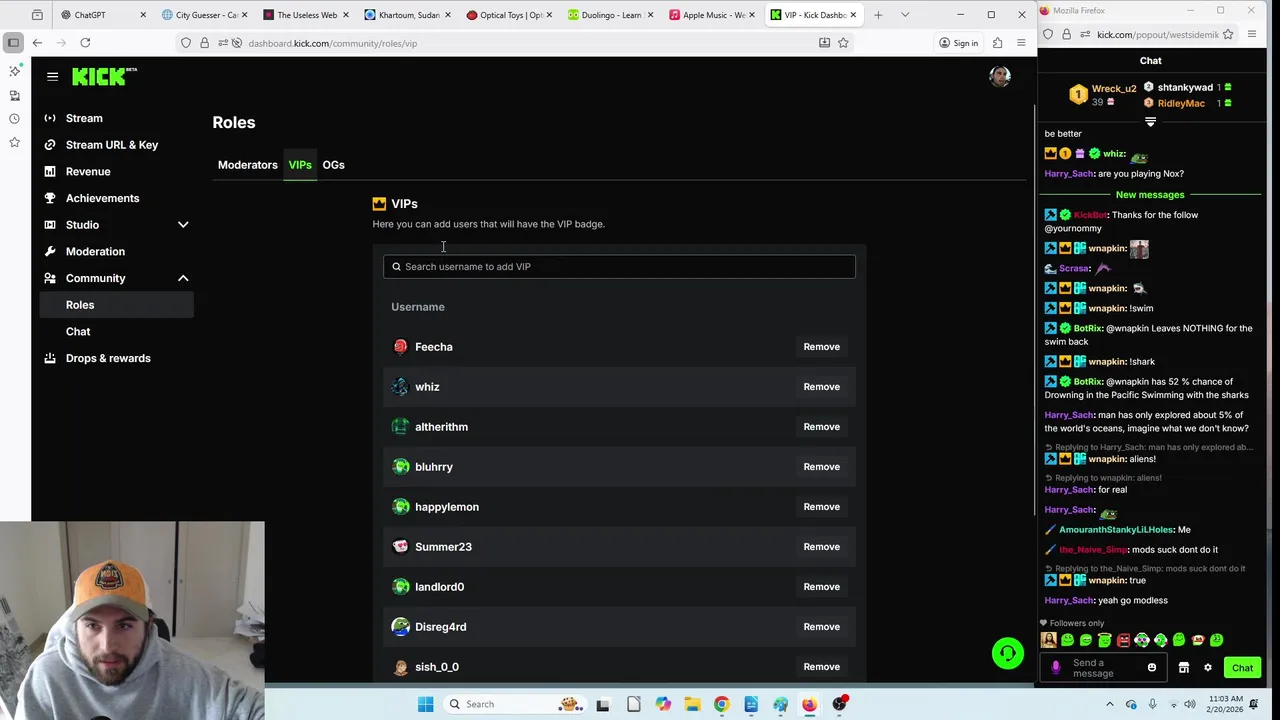Click the Firefox address bar URL
The height and width of the screenshot is (720, 1280).
(333, 43)
